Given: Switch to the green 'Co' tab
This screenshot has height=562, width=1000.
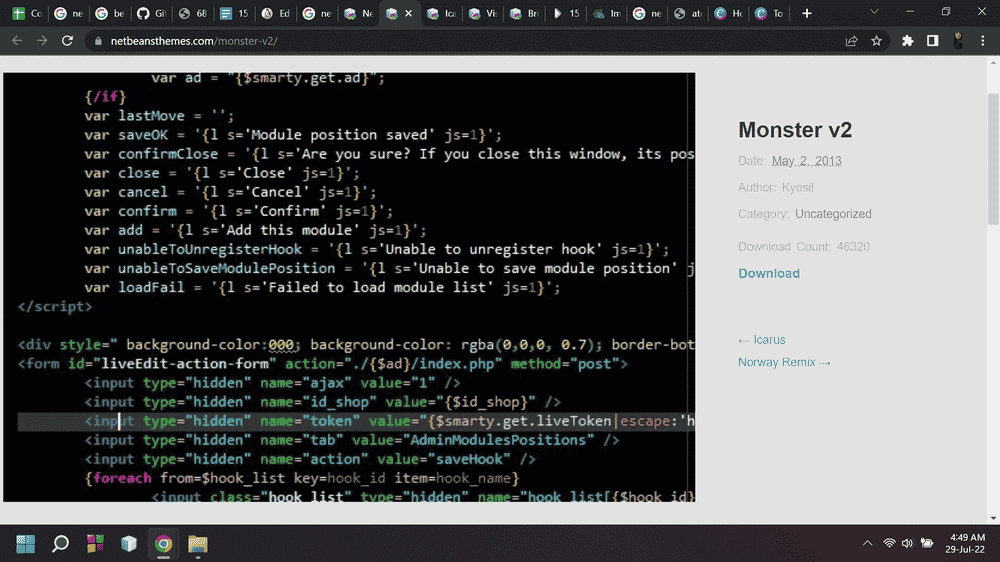Looking at the screenshot, I should pos(27,13).
